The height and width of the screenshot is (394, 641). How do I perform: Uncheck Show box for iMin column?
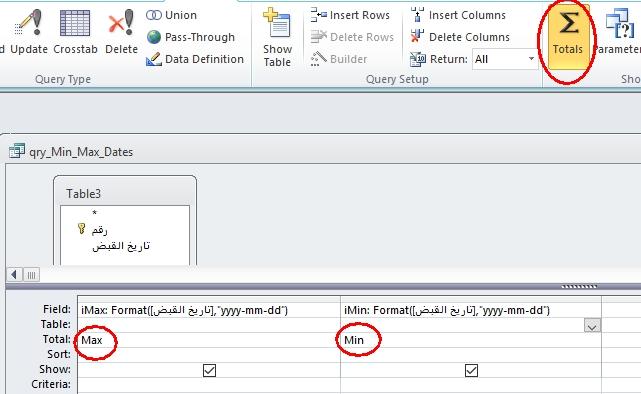[x=471, y=370]
